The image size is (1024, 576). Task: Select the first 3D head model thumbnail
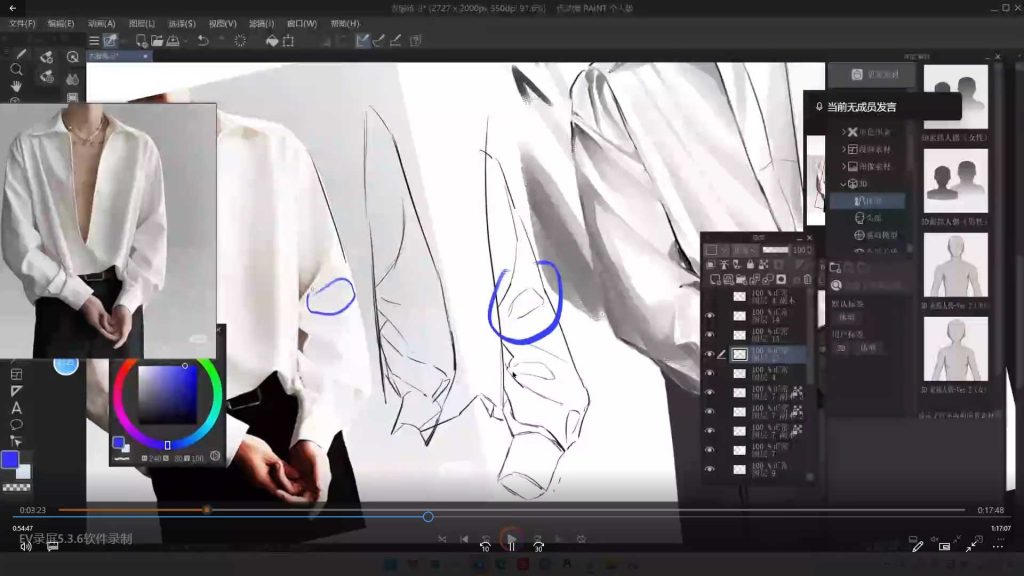tap(955, 96)
